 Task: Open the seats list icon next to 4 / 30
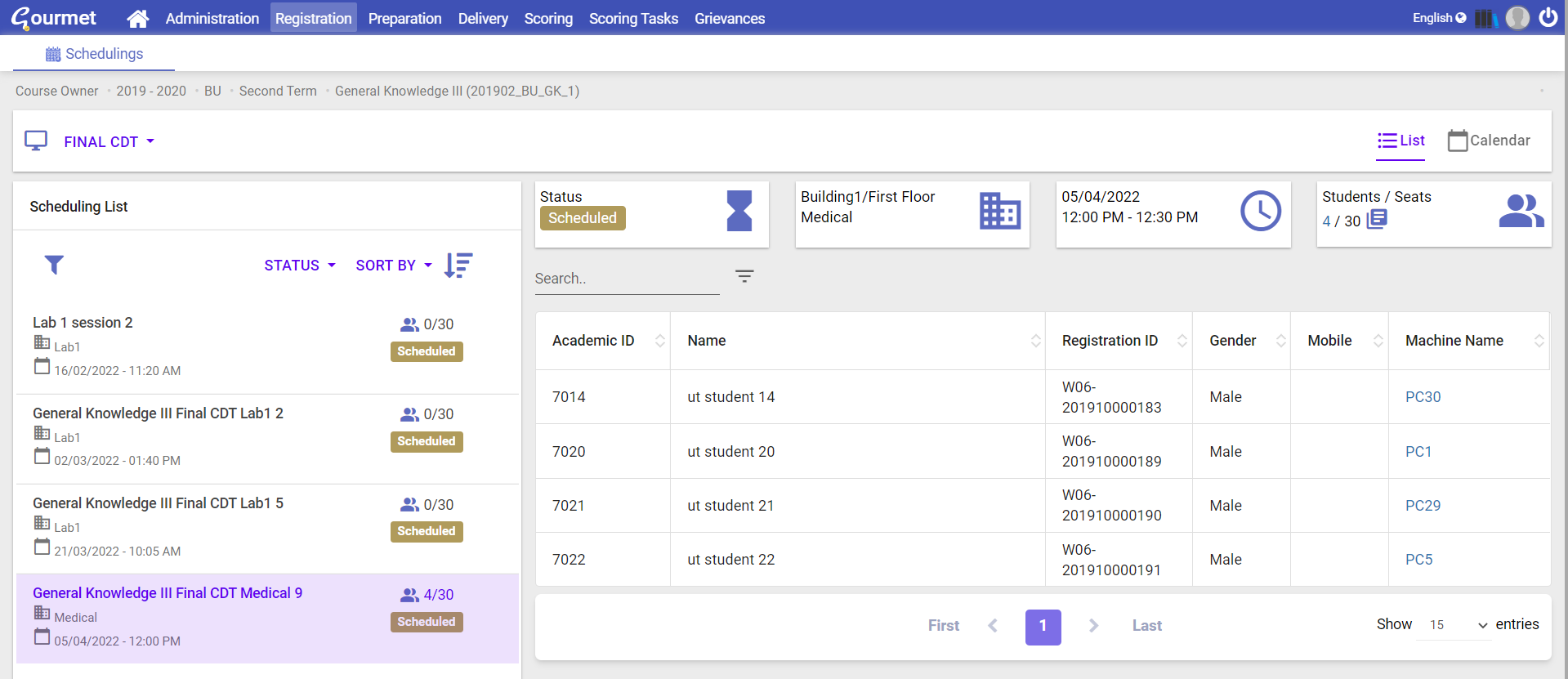pos(1377,219)
